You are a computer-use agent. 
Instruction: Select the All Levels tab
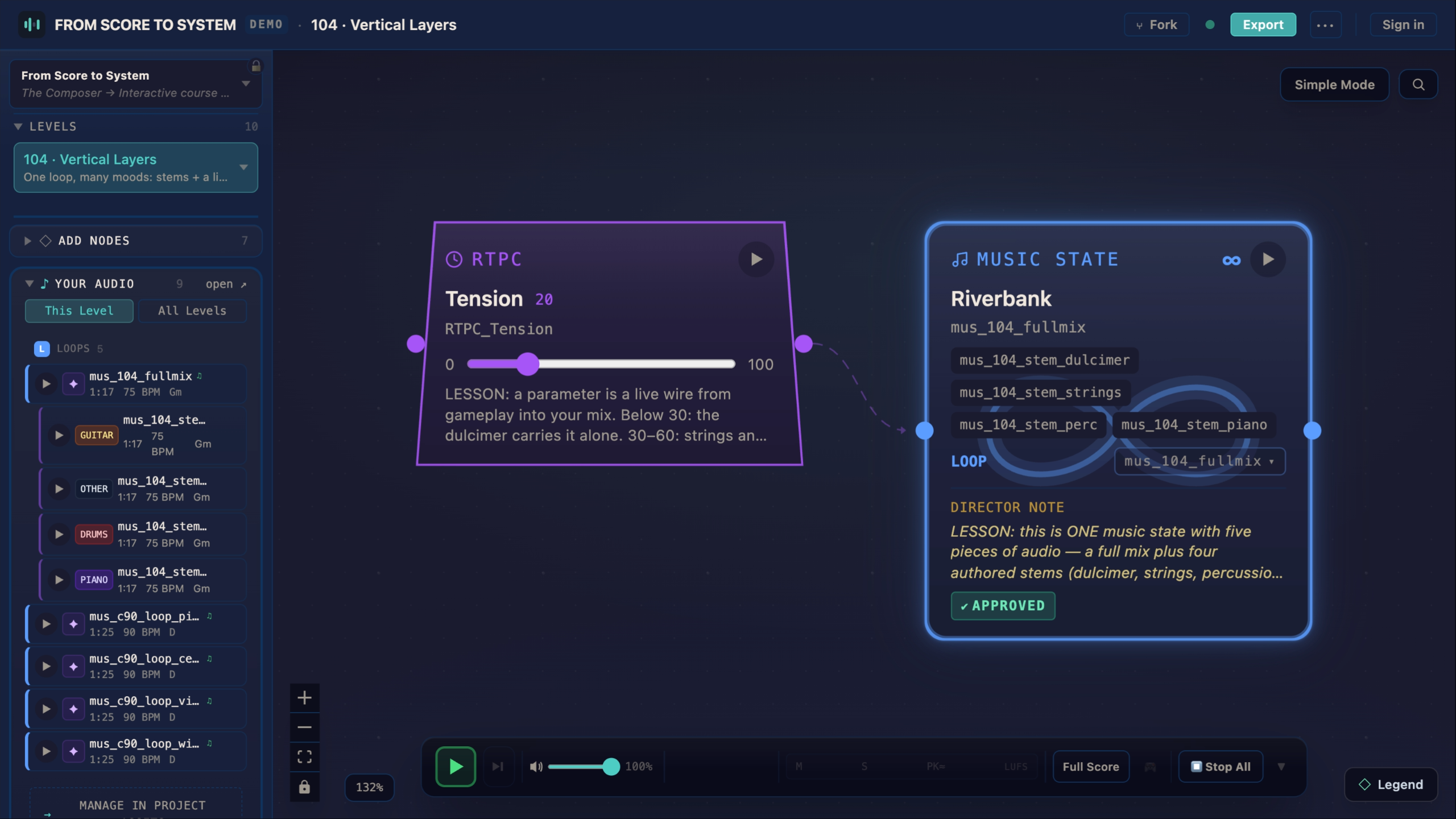[192, 311]
